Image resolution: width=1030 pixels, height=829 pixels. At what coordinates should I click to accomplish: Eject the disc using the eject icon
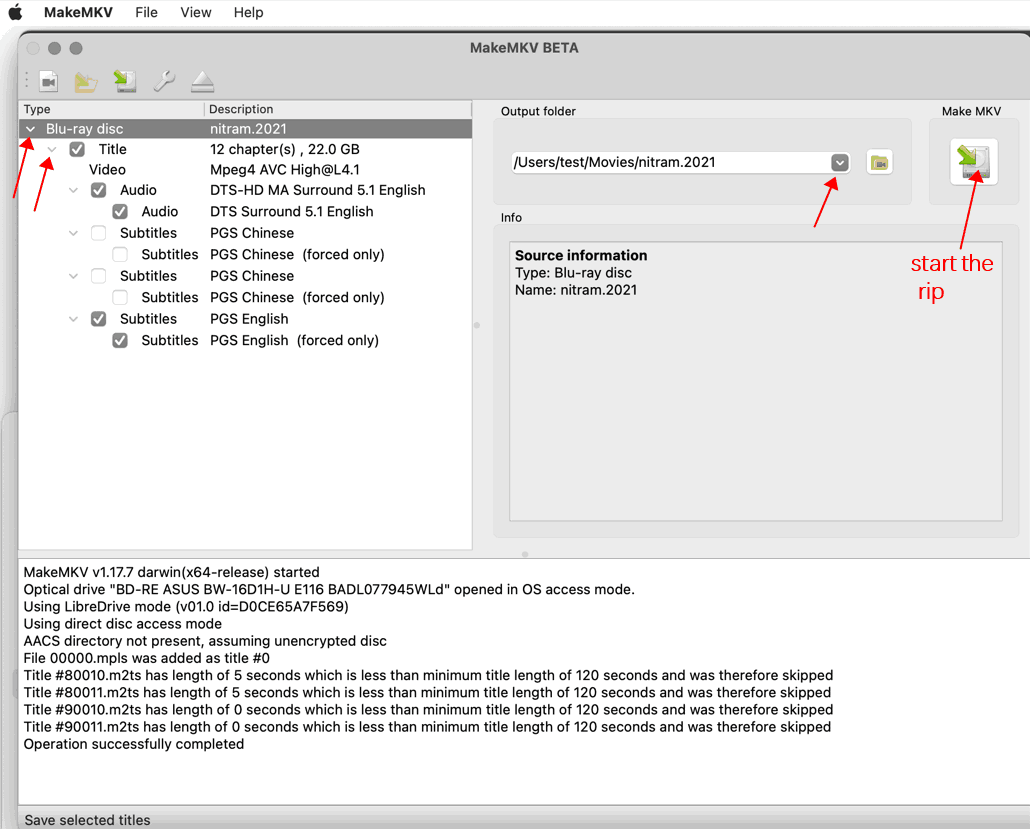pos(203,81)
